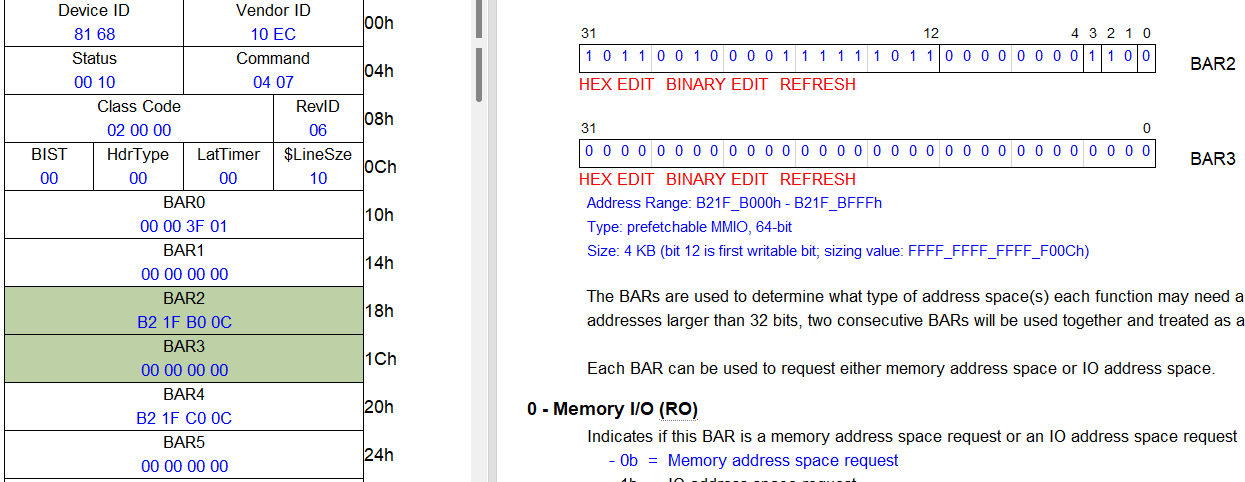Screen dimensions: 1245x482
Task: Click bit 3 cell of the BAR2 field
Action: click(1093, 57)
